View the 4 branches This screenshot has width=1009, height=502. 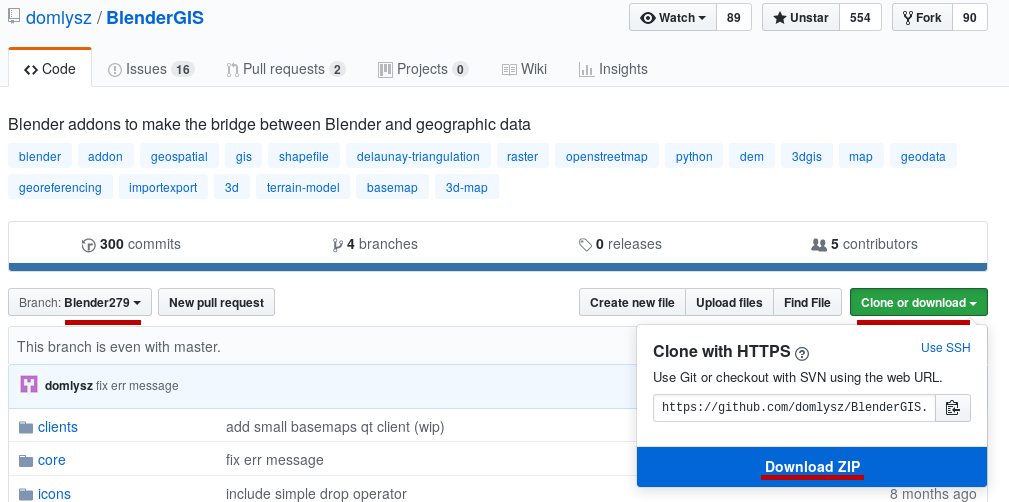tap(375, 245)
